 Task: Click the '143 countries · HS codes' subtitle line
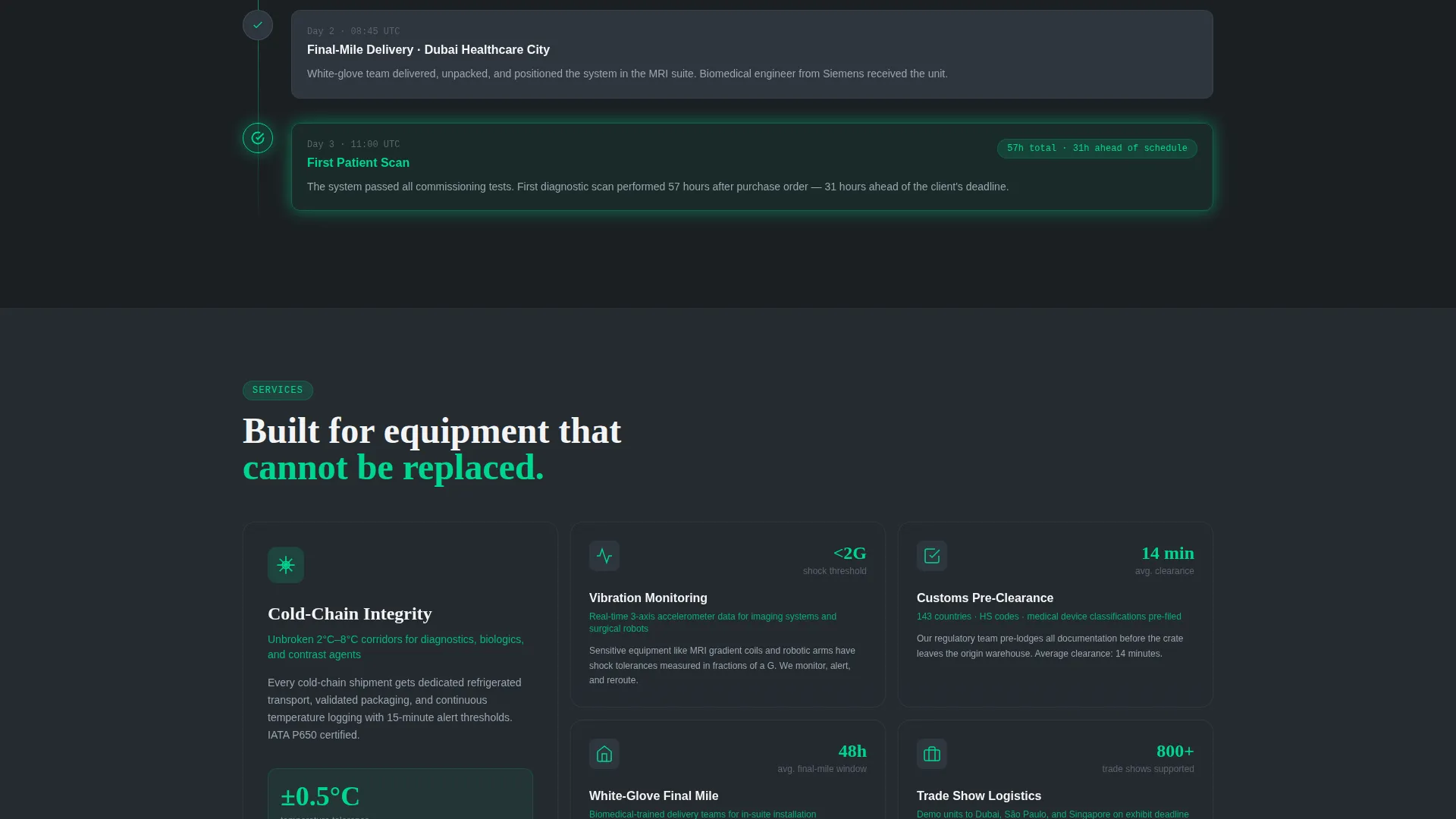click(x=1049, y=617)
